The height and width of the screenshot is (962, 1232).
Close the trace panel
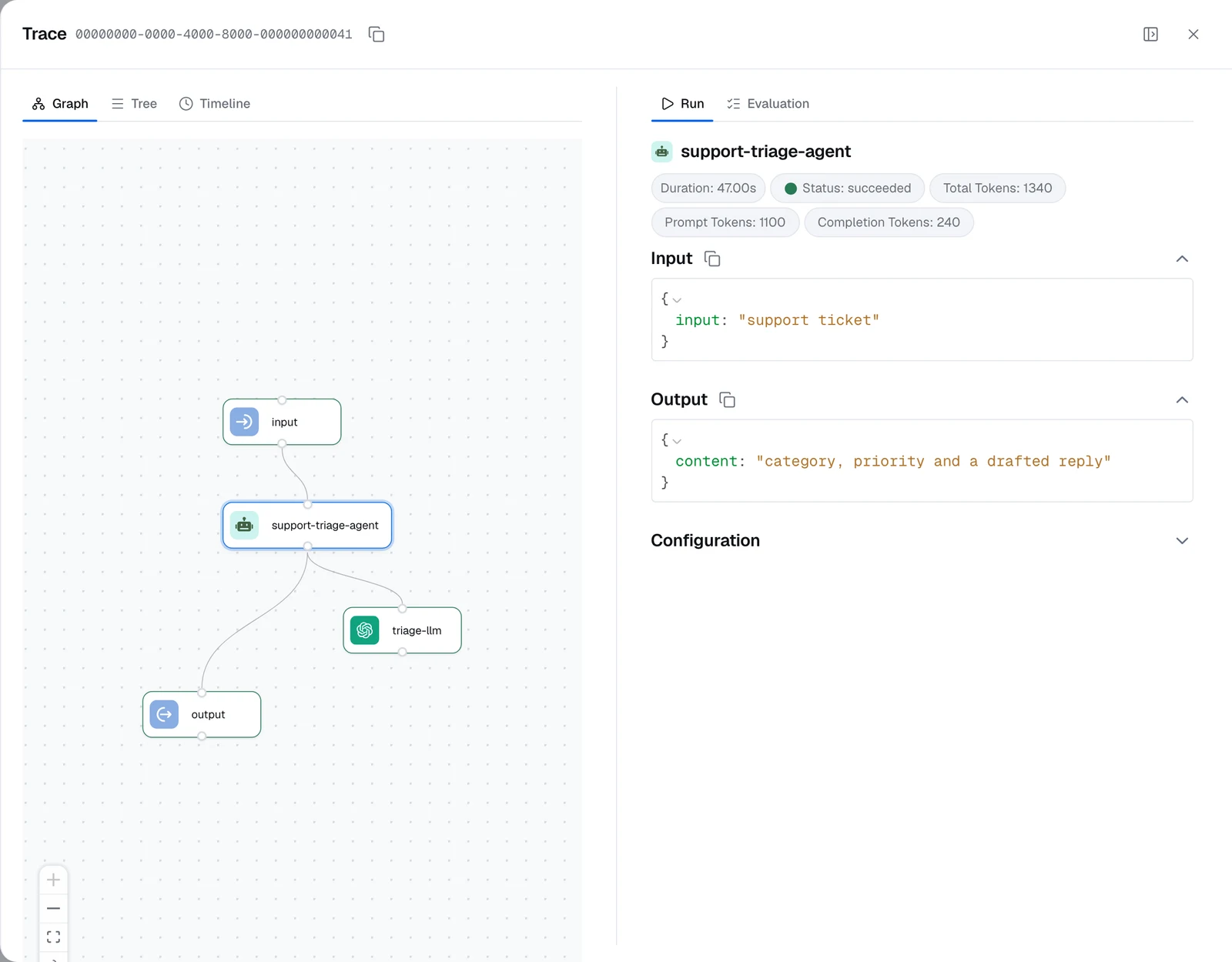[1193, 34]
